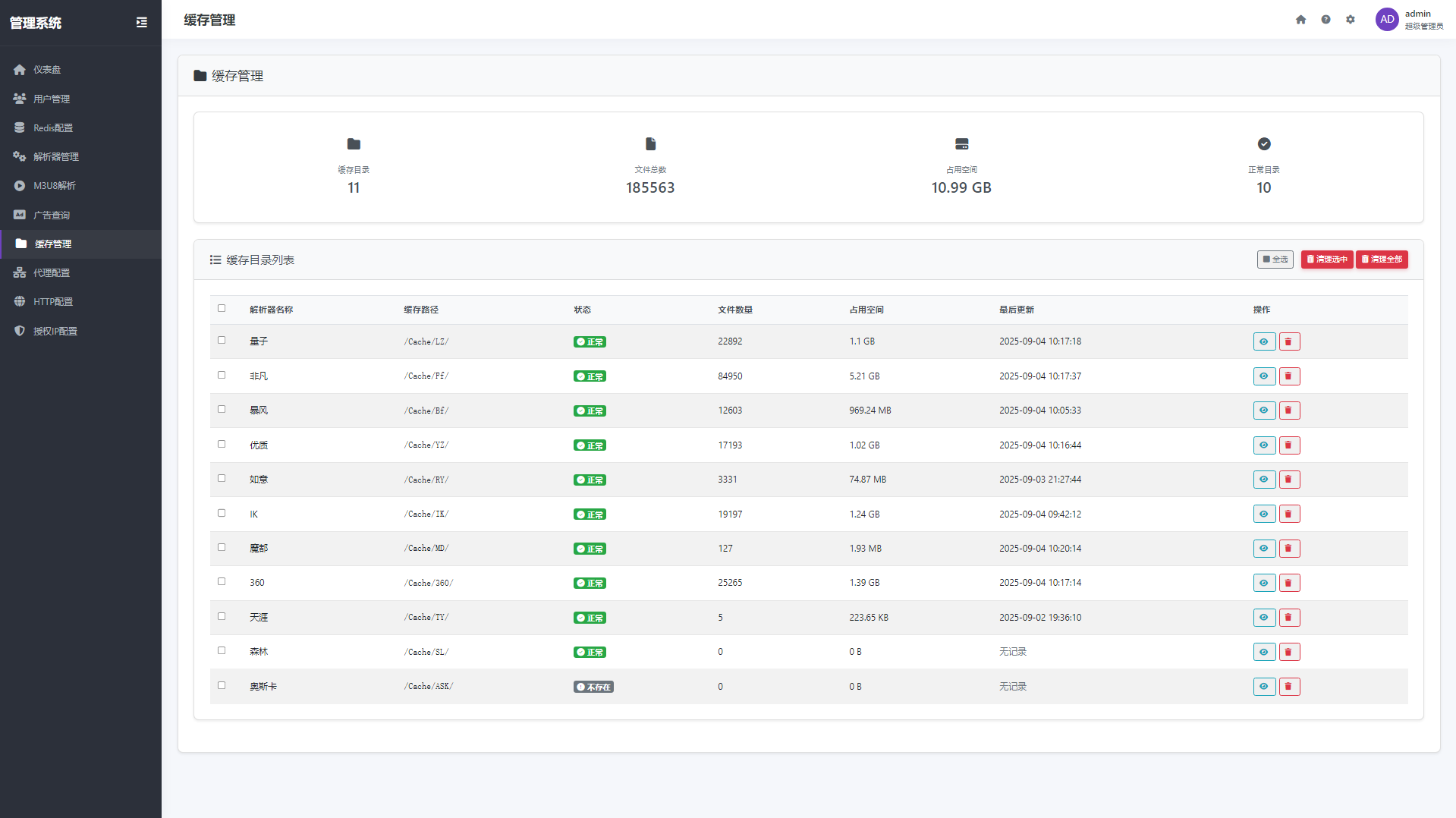Check the IK row checkbox
1456x818 pixels.
click(222, 513)
